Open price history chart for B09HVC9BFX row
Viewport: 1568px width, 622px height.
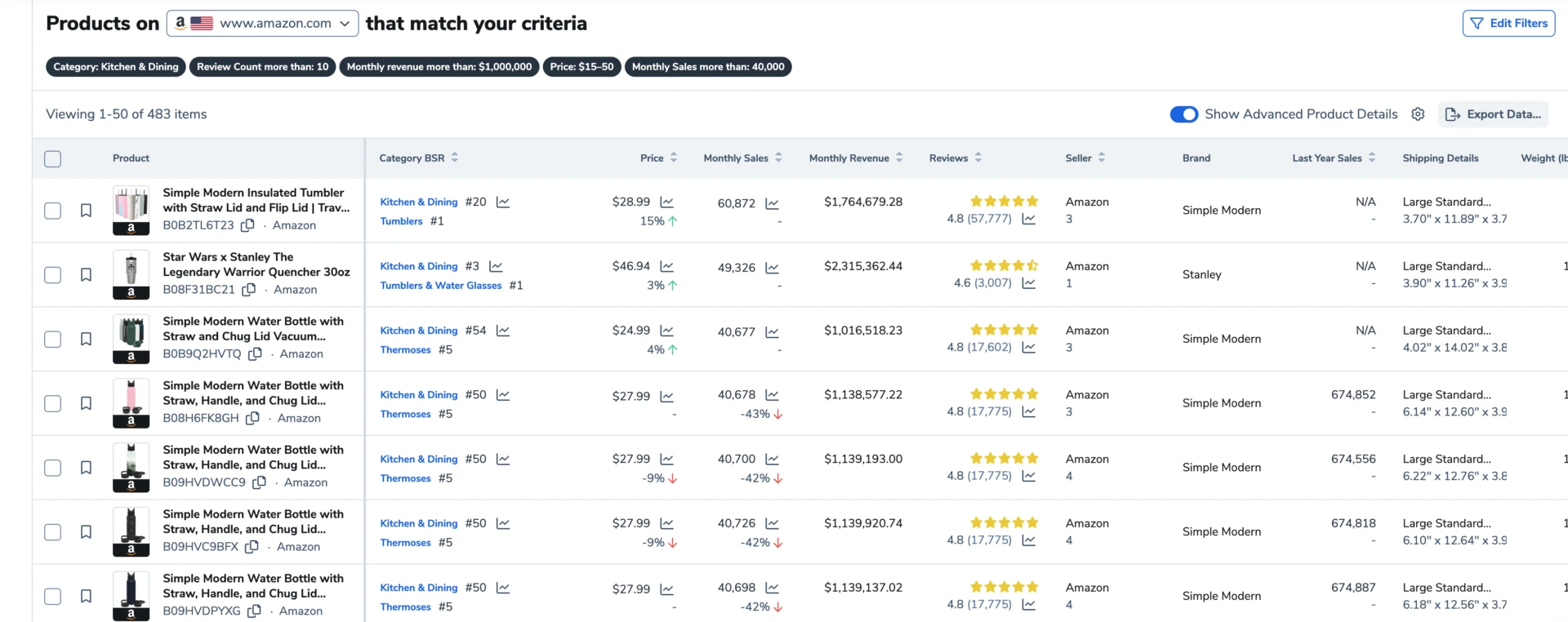coord(667,524)
